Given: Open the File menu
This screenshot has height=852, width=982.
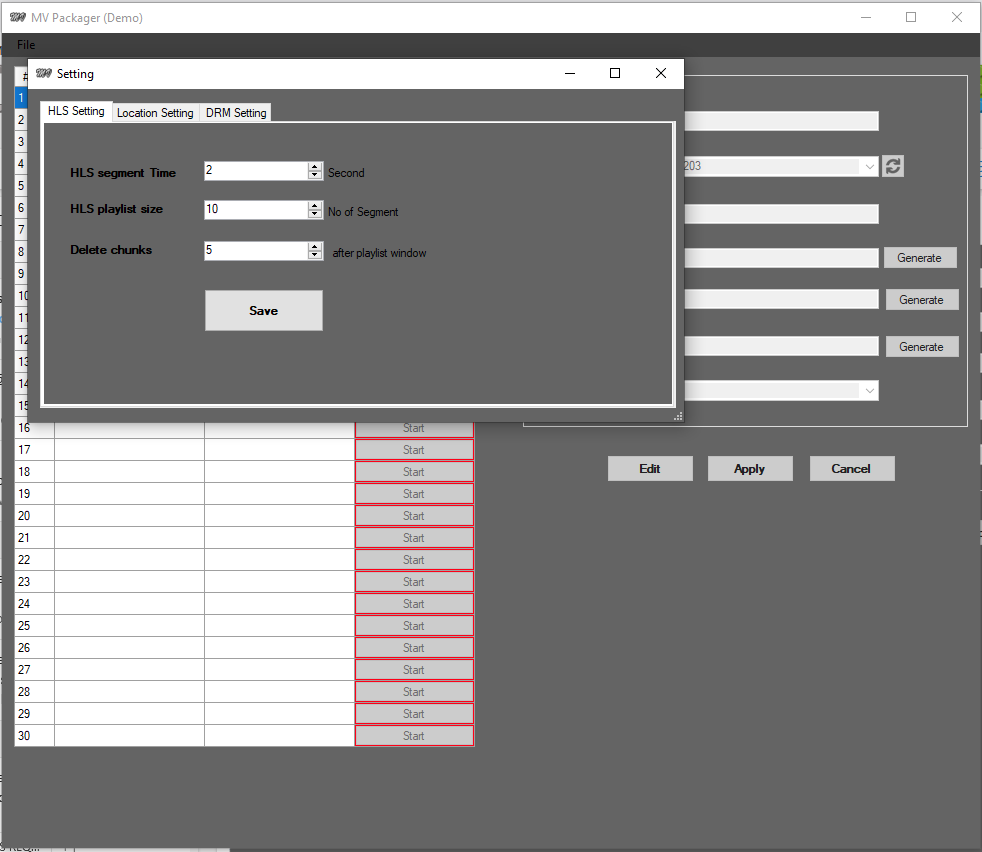Looking at the screenshot, I should click(26, 45).
